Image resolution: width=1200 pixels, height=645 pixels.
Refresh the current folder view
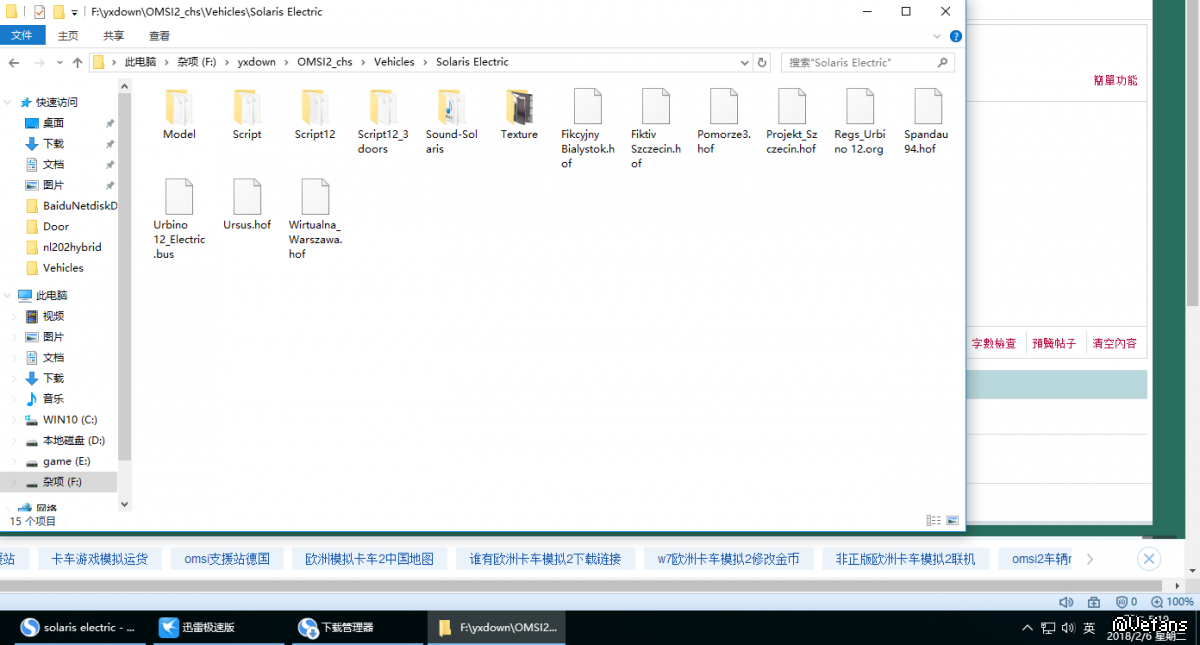point(762,62)
